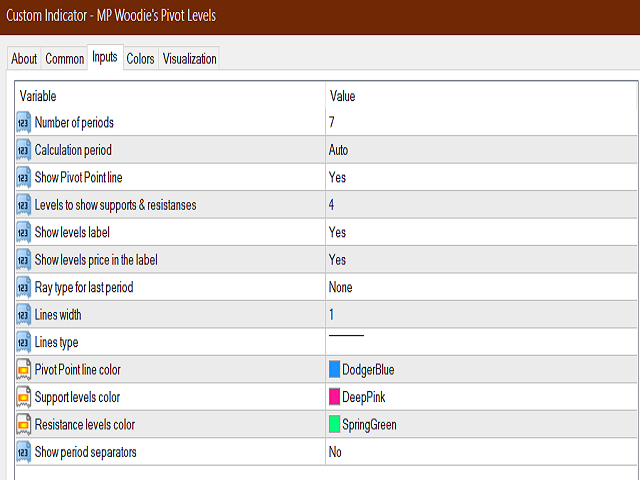
Task: Select the 'Show levels label' text
Action: coord(72,232)
